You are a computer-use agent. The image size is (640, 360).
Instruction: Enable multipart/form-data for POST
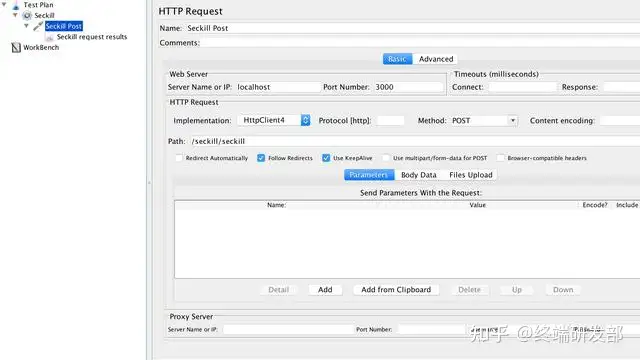coord(386,158)
